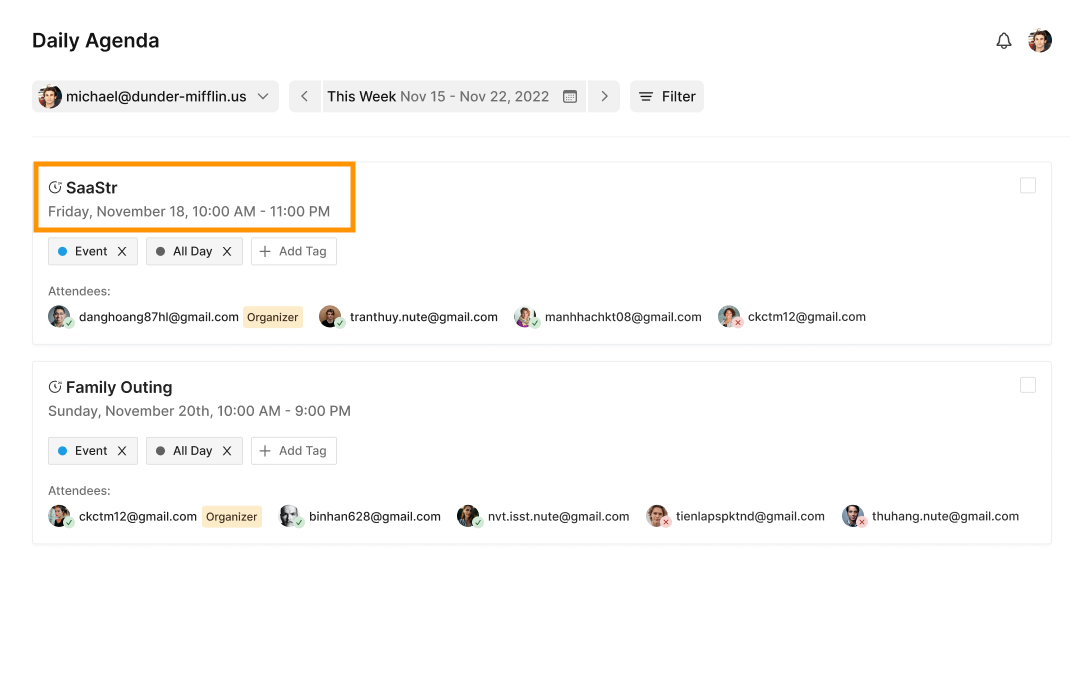Go to the next week
Screen dimensions: 1070x700
coord(604,96)
